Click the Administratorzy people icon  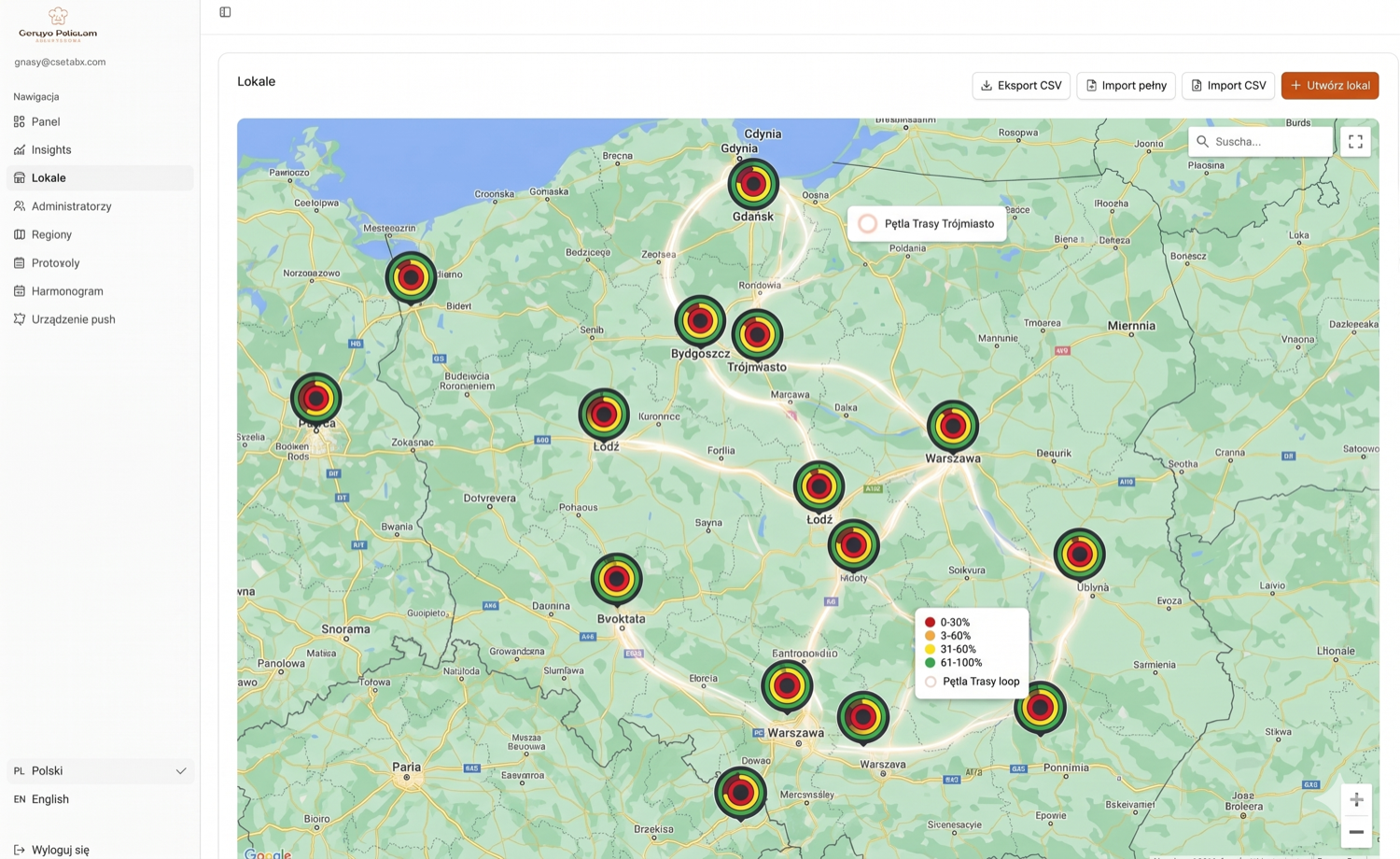point(20,206)
